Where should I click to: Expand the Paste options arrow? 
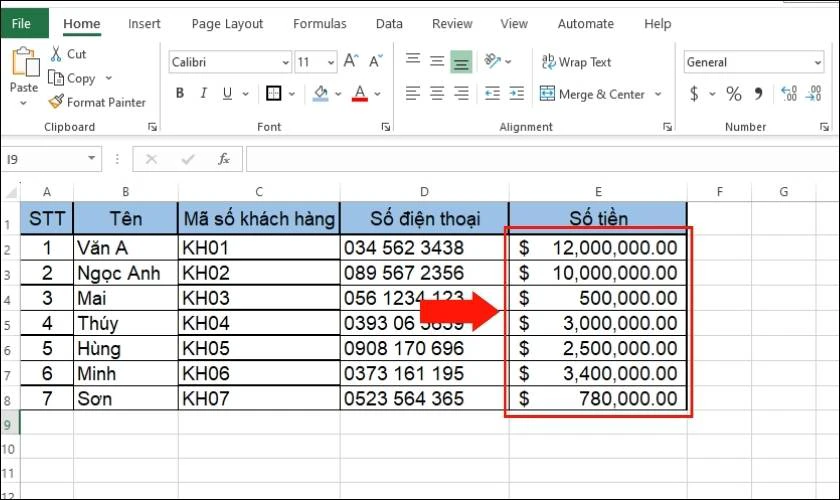point(24,103)
